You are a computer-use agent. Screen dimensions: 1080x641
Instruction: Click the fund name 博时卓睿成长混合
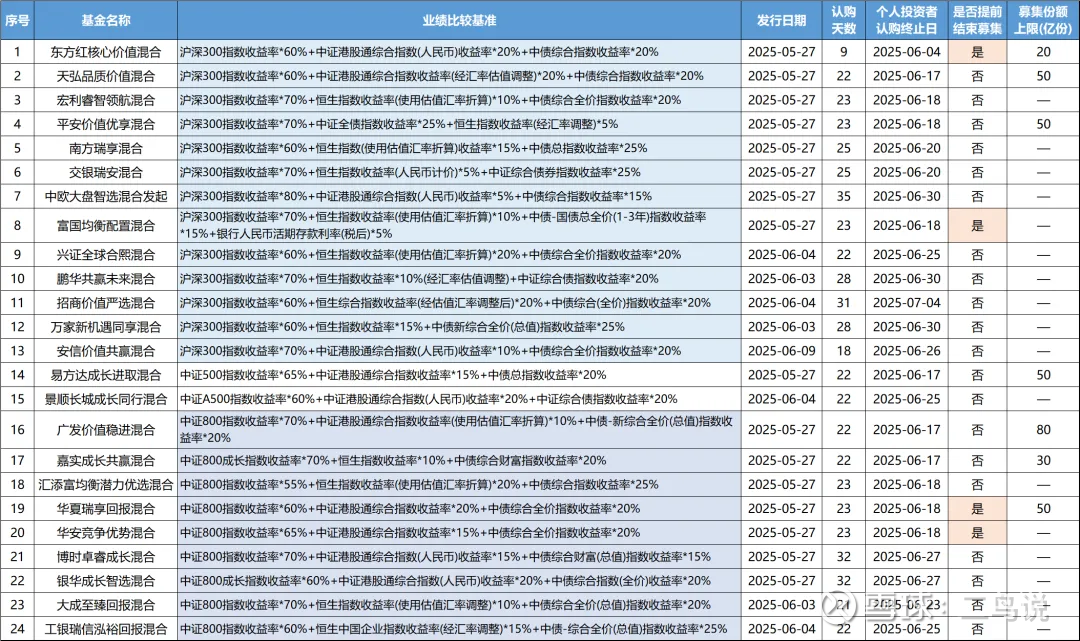click(x=105, y=557)
